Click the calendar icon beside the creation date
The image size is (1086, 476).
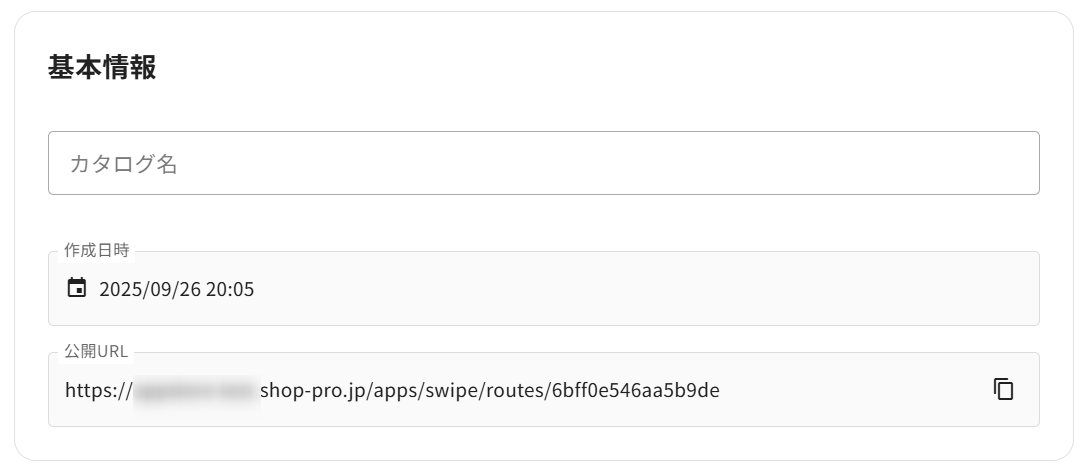click(77, 289)
